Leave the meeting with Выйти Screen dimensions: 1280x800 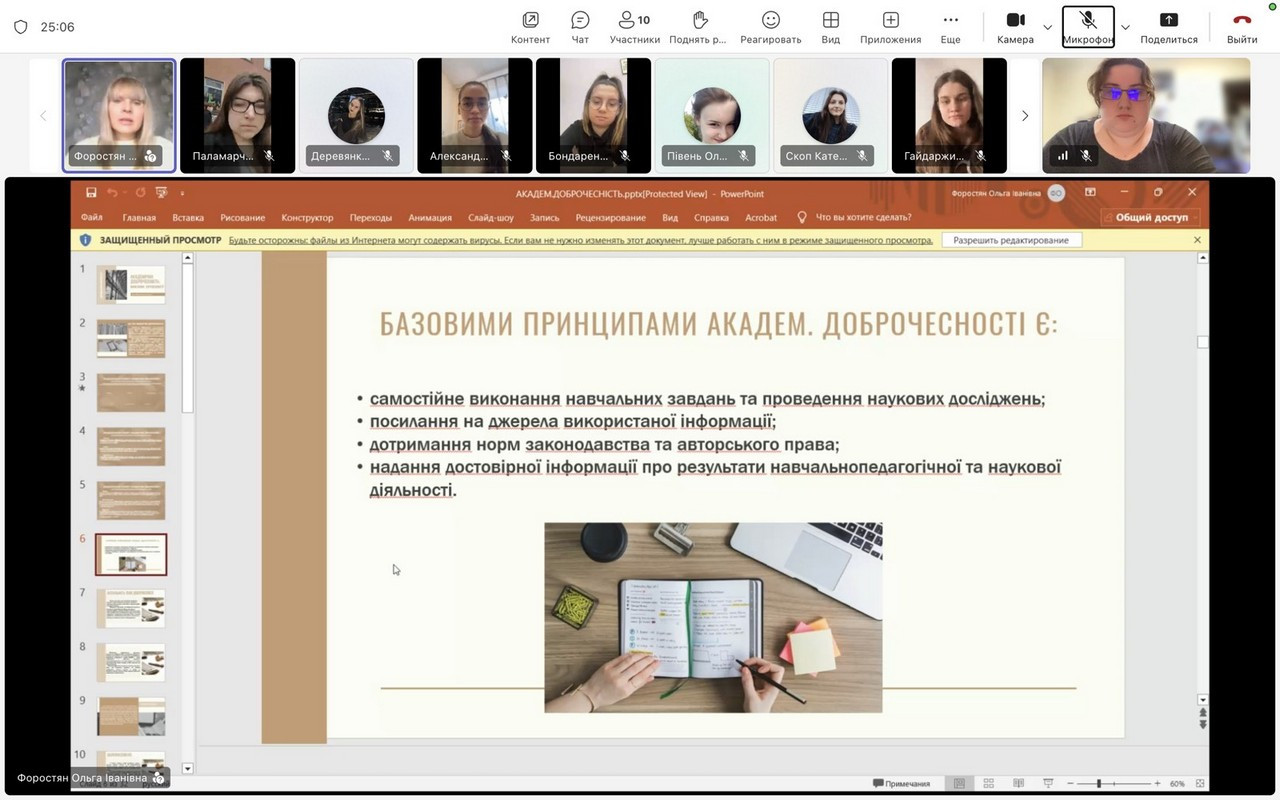point(1242,27)
